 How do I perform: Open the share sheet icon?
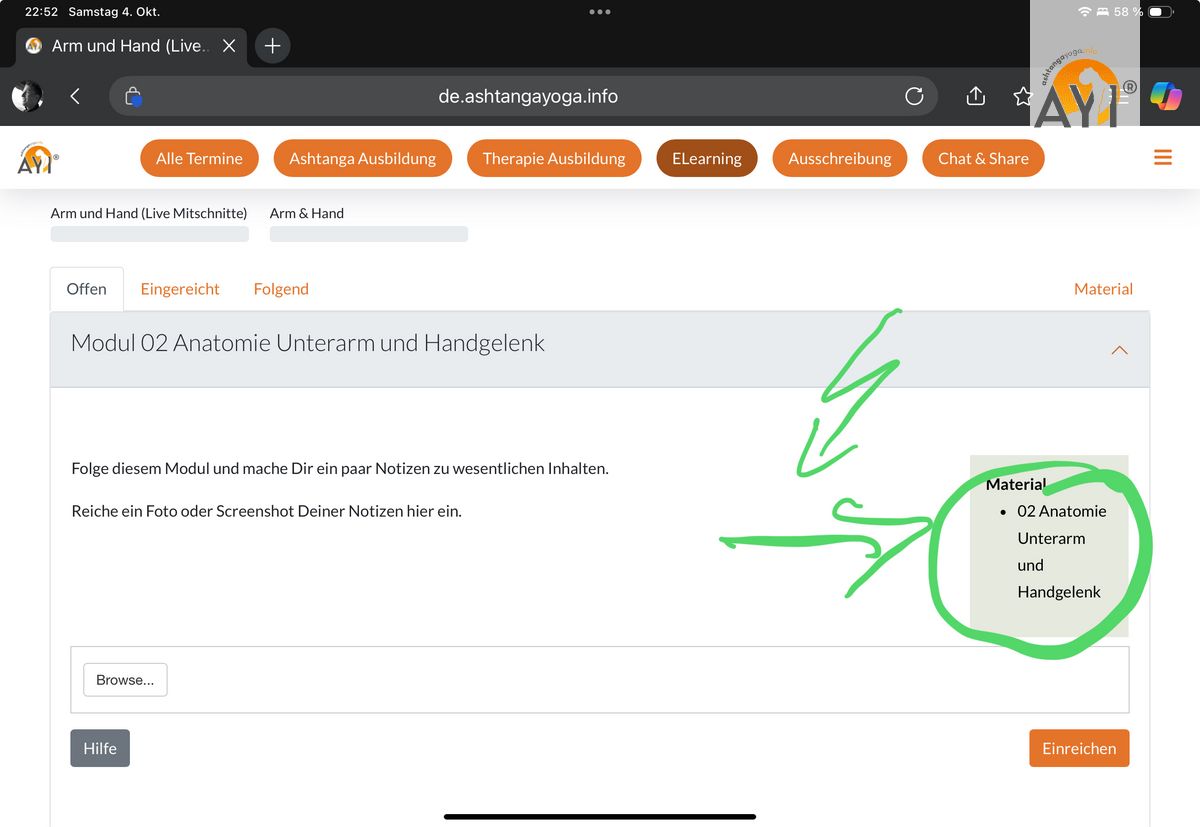coord(976,96)
